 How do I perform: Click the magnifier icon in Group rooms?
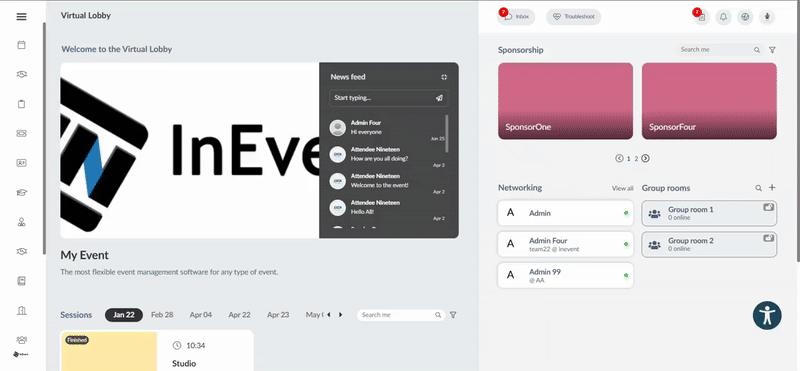[759, 188]
